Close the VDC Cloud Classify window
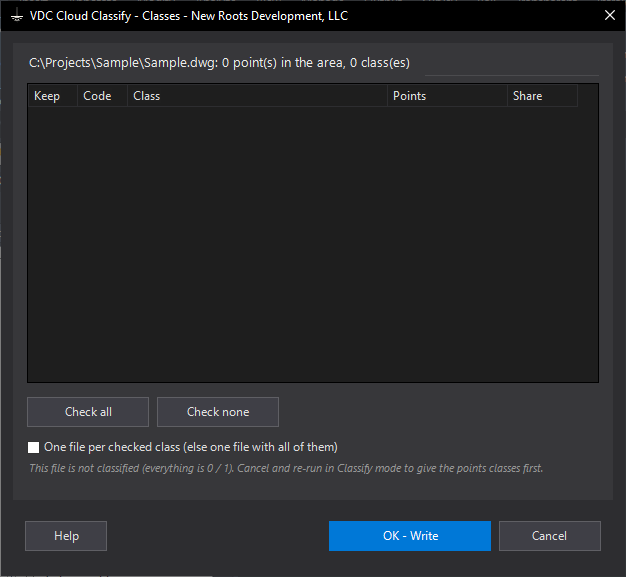The width and height of the screenshot is (626, 577). [610, 16]
